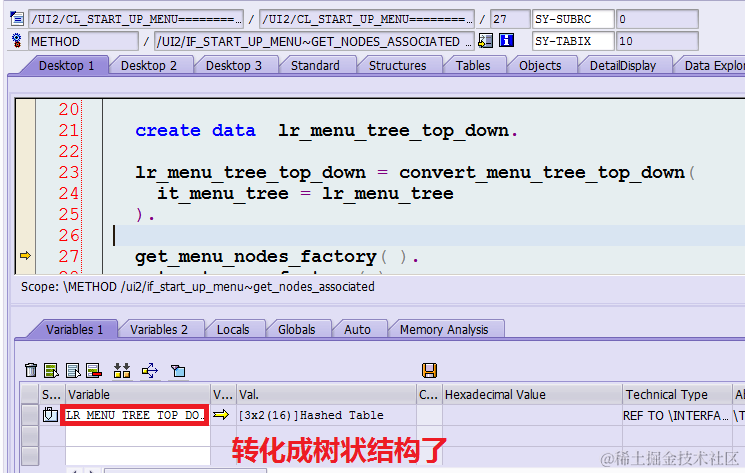Screen dimensions: 745x473
Task: Click the /UI2/IF_START_UP_MENU~GET_NODES_ASSOCIATED field
Action: click(314, 41)
